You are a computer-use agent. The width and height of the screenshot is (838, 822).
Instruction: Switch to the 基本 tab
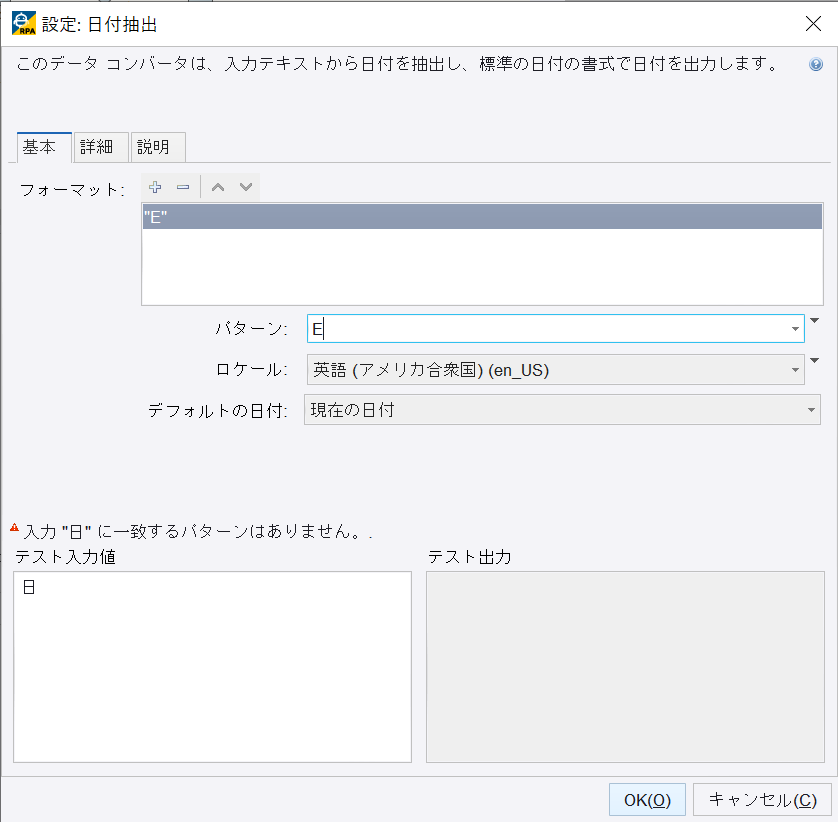click(44, 147)
